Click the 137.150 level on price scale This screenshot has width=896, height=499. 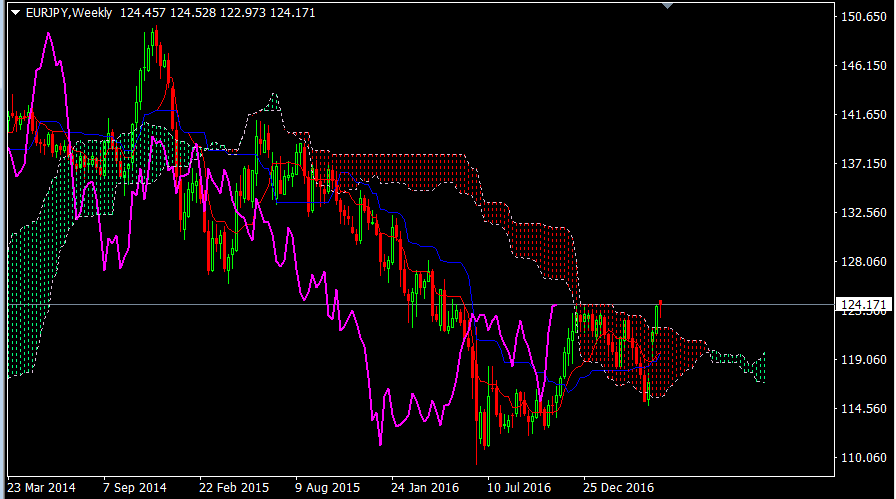point(864,163)
